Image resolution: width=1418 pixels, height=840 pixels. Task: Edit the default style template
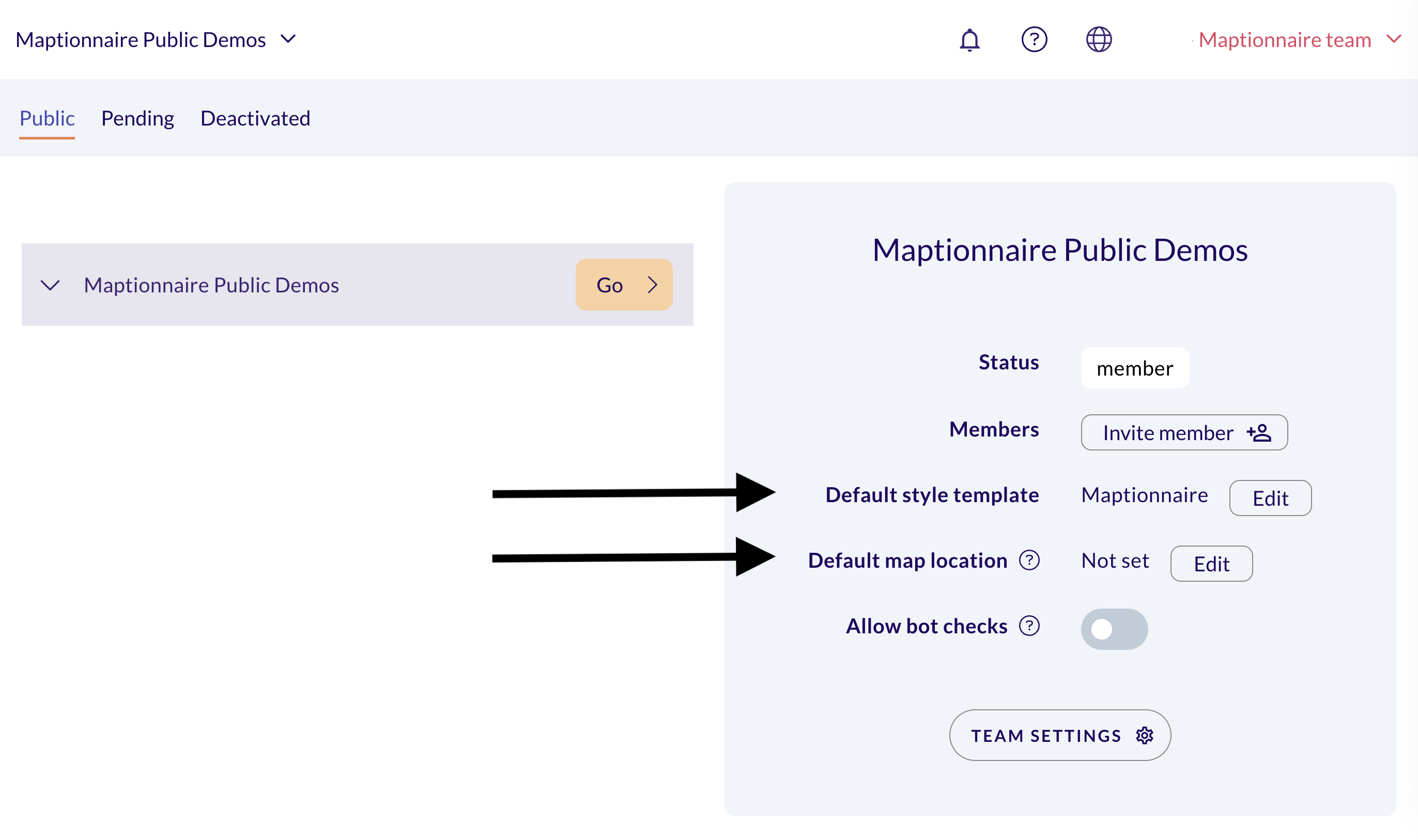pos(1270,498)
